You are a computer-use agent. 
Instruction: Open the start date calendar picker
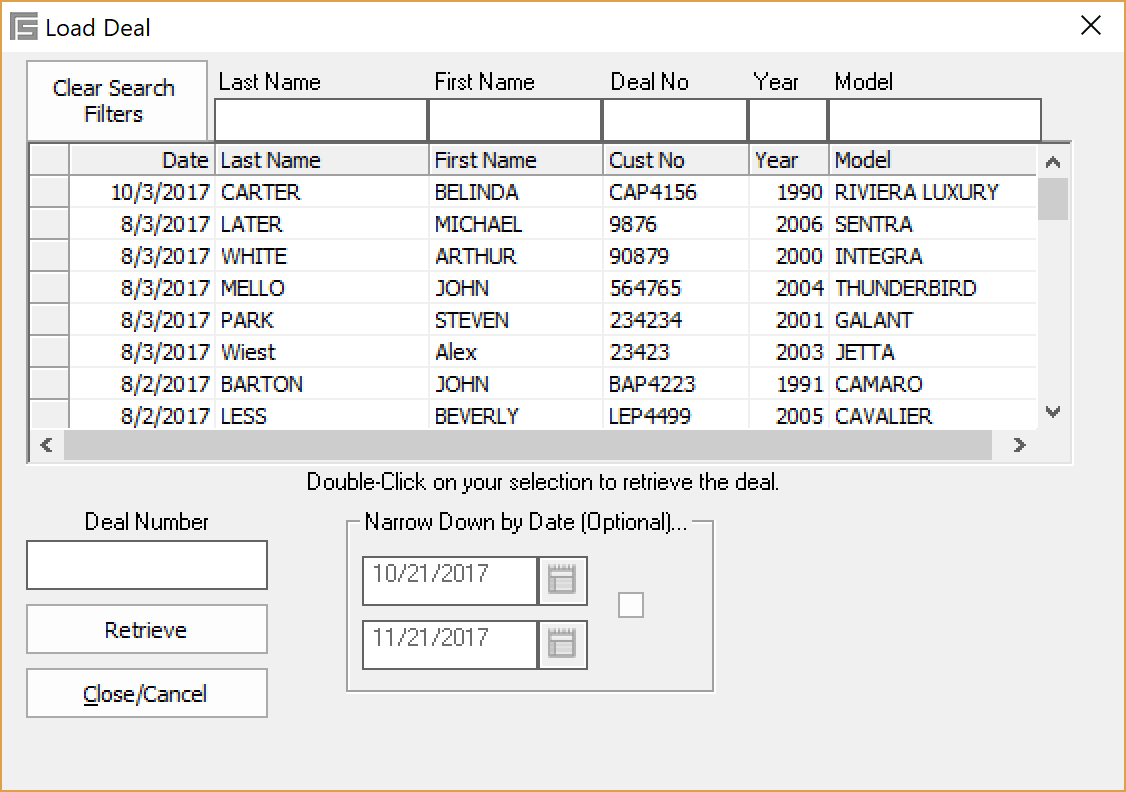(x=562, y=581)
